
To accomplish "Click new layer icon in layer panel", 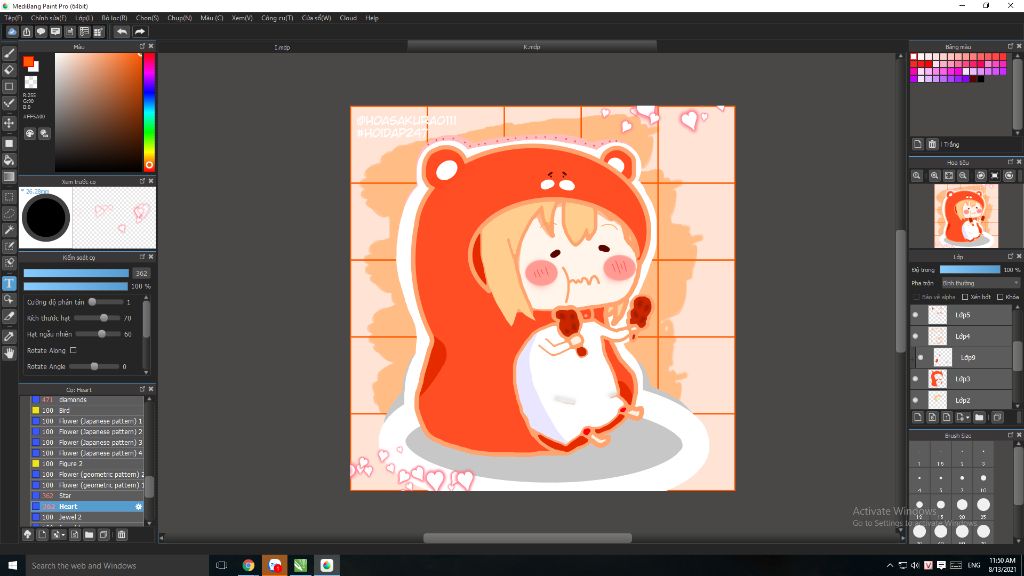I will (x=918, y=417).
